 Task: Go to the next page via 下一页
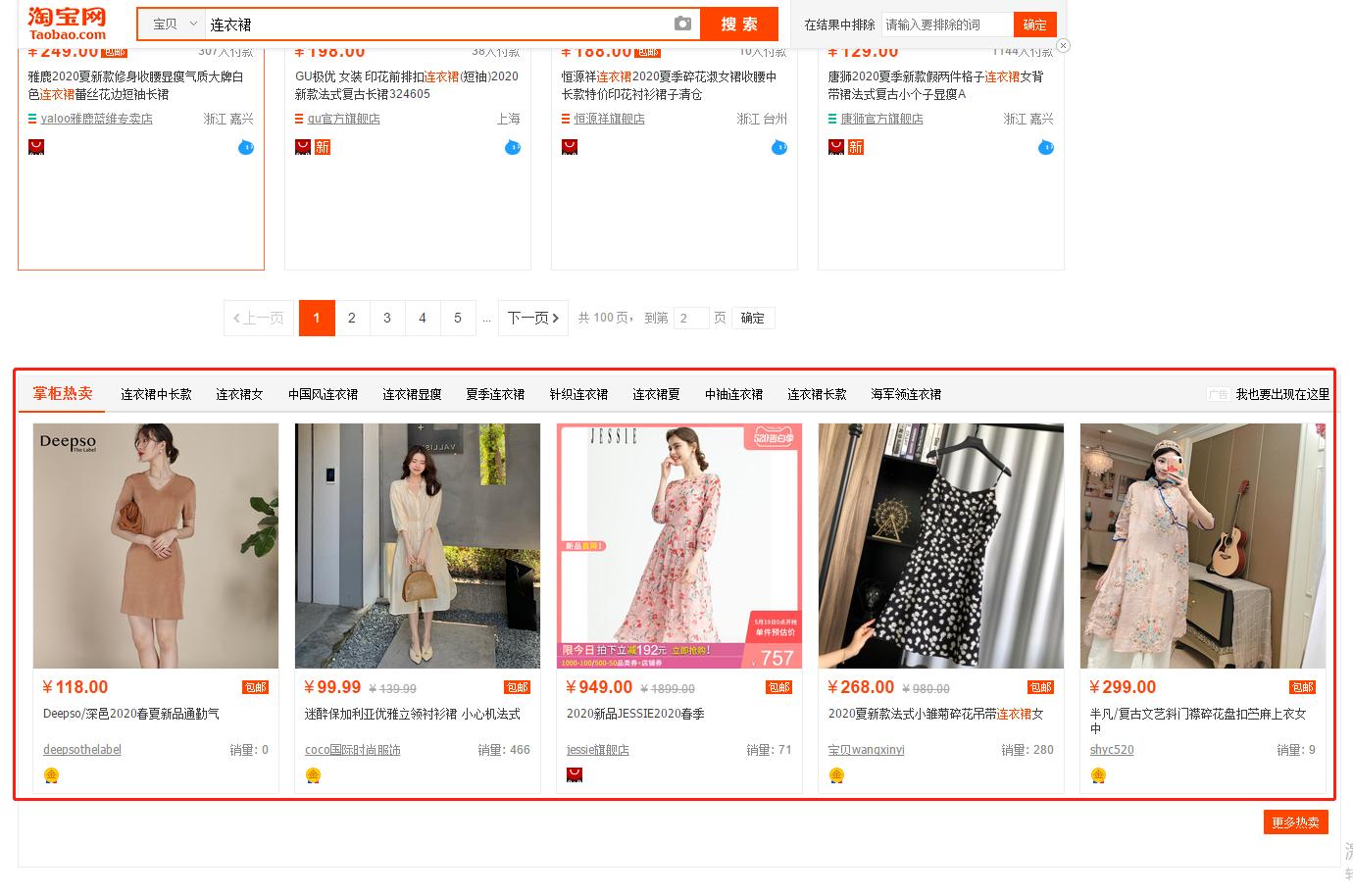[532, 318]
